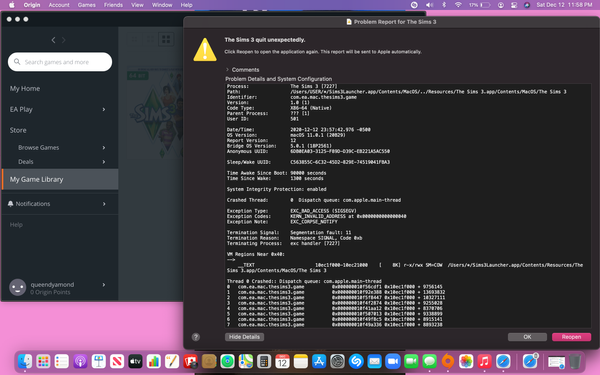
Task: Expand EA Play submenu arrow
Action: (x=104, y=109)
